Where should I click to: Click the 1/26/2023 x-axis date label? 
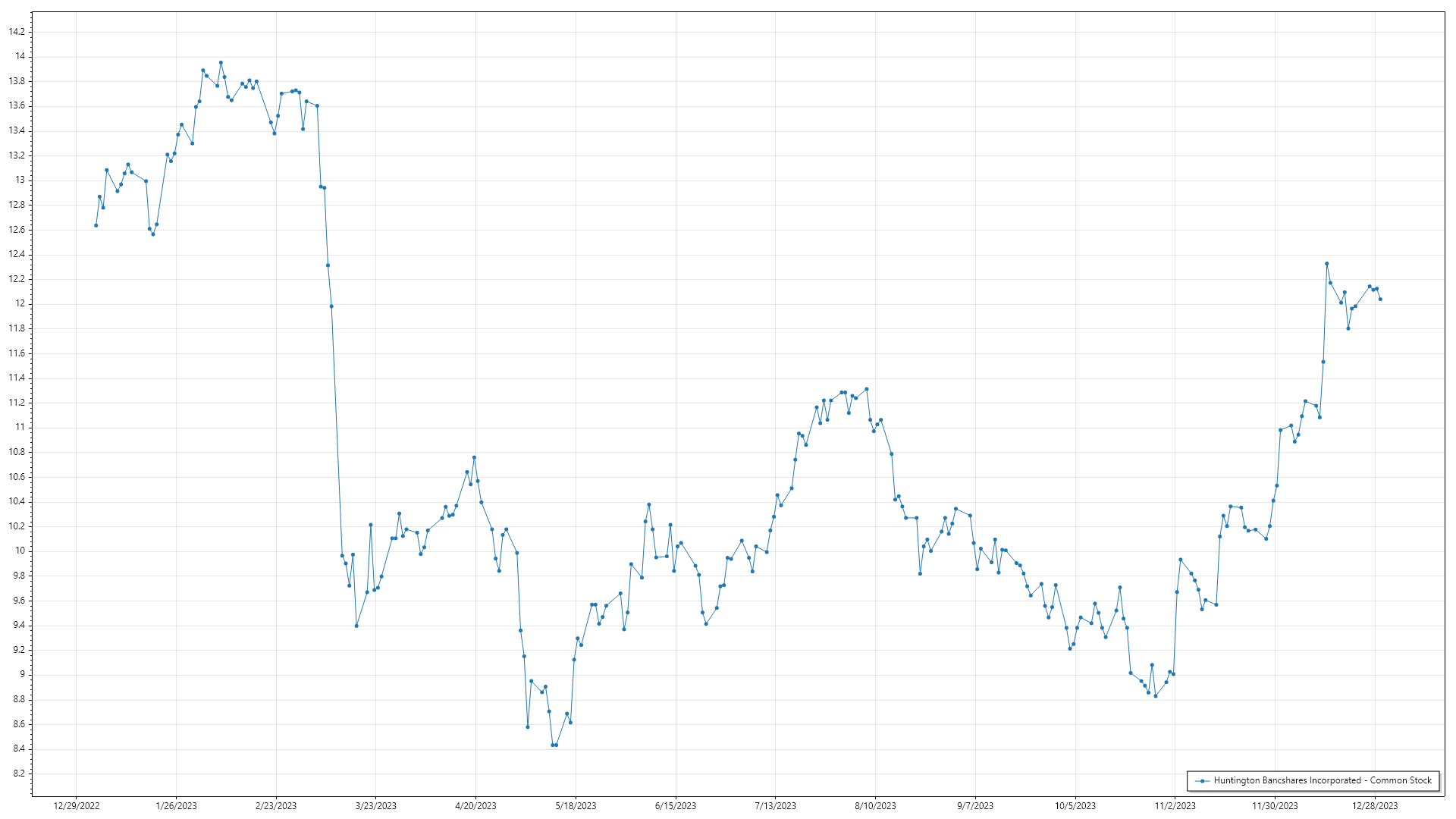click(x=176, y=806)
